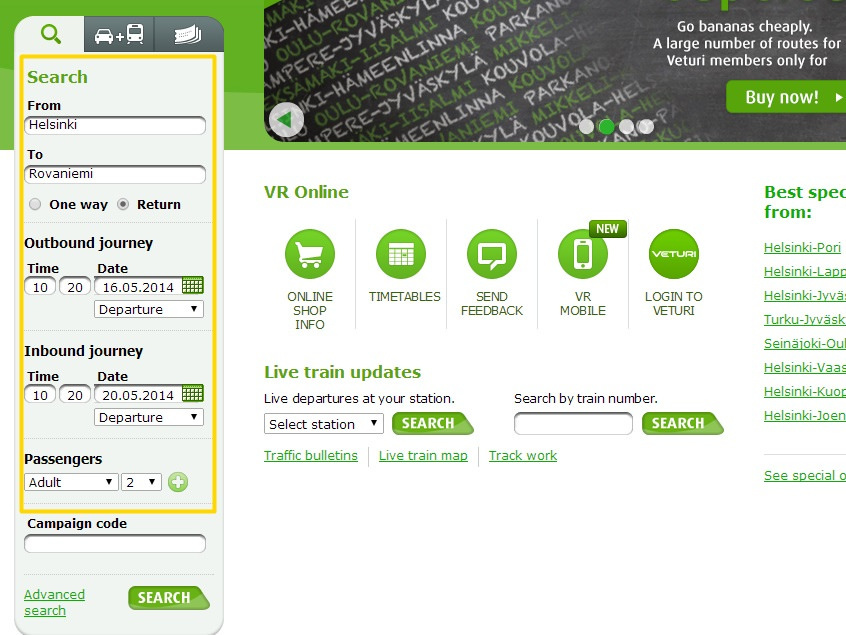Click outbound journey hour field

[x=40, y=287]
